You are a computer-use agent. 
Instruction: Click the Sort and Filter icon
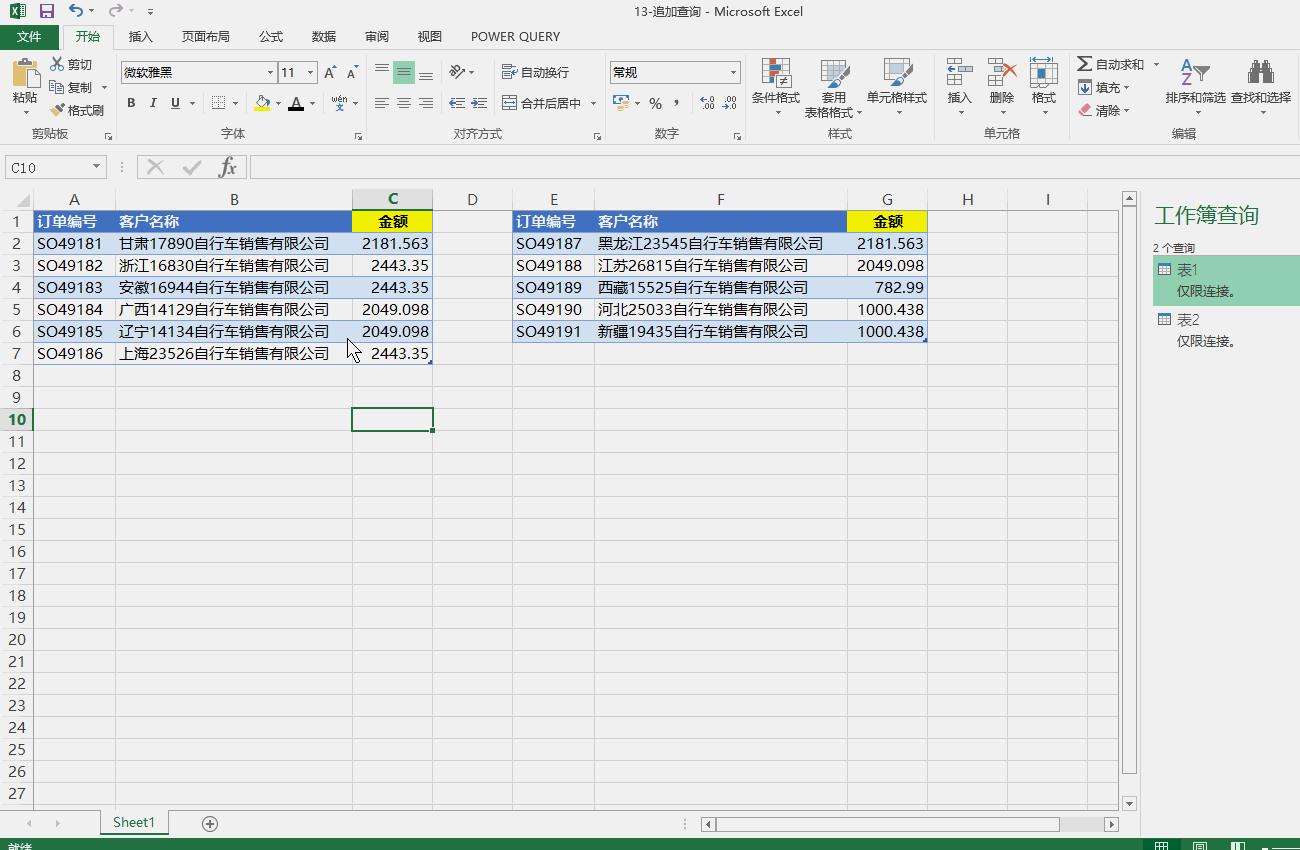(1194, 73)
